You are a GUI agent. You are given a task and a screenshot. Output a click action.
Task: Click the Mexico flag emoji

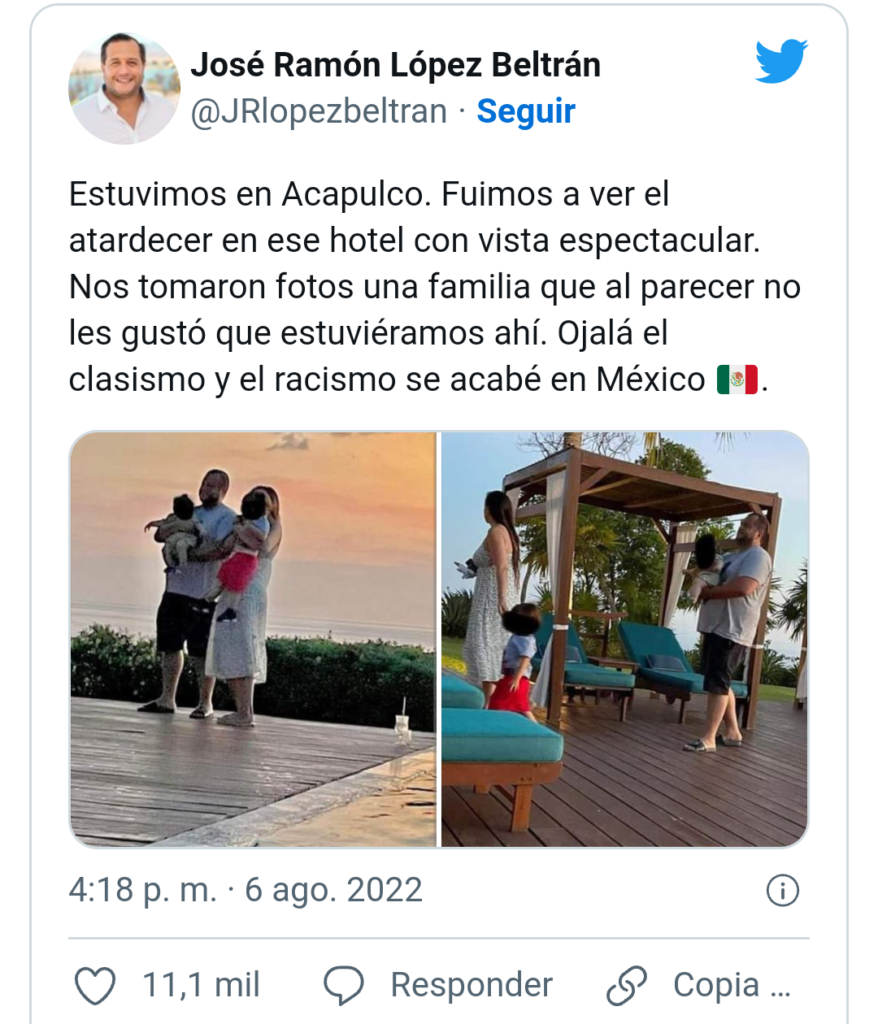pyautogui.click(x=737, y=379)
